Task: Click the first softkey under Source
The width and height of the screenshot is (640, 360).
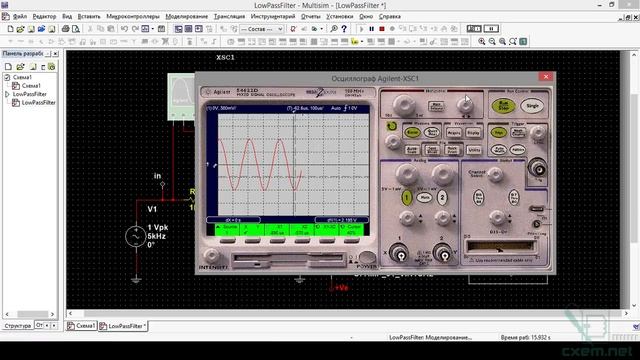Action: pos(227,241)
